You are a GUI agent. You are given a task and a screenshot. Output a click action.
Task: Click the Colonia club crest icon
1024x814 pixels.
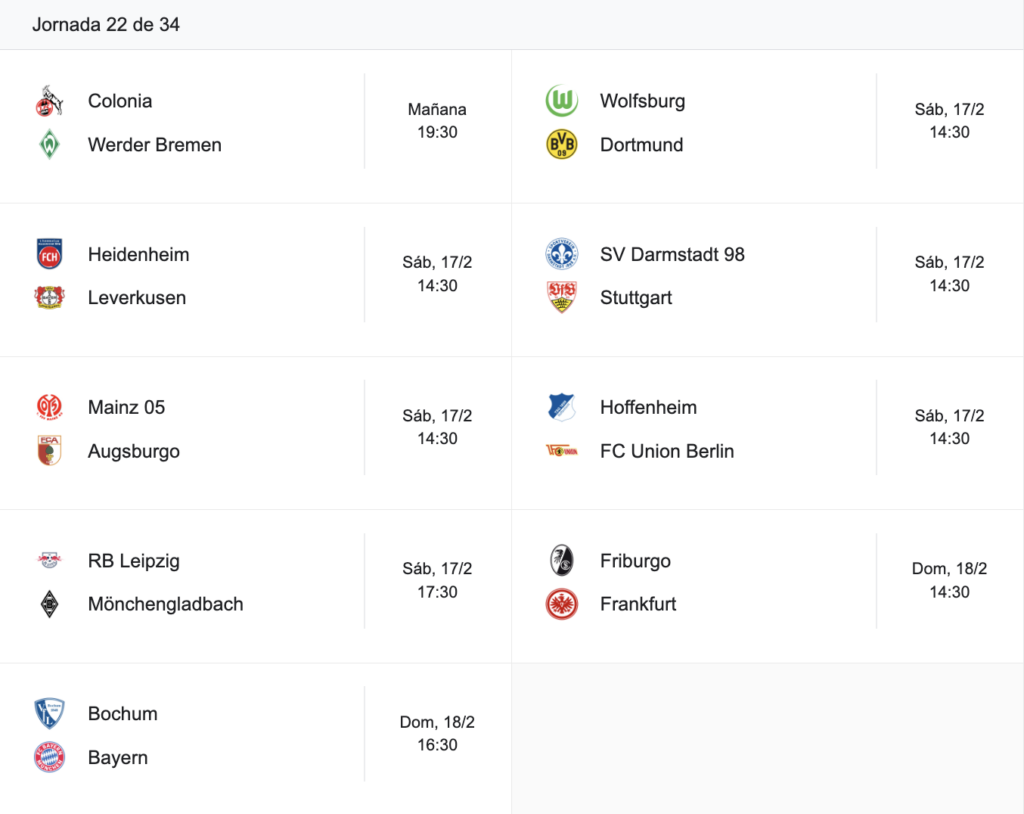49,101
